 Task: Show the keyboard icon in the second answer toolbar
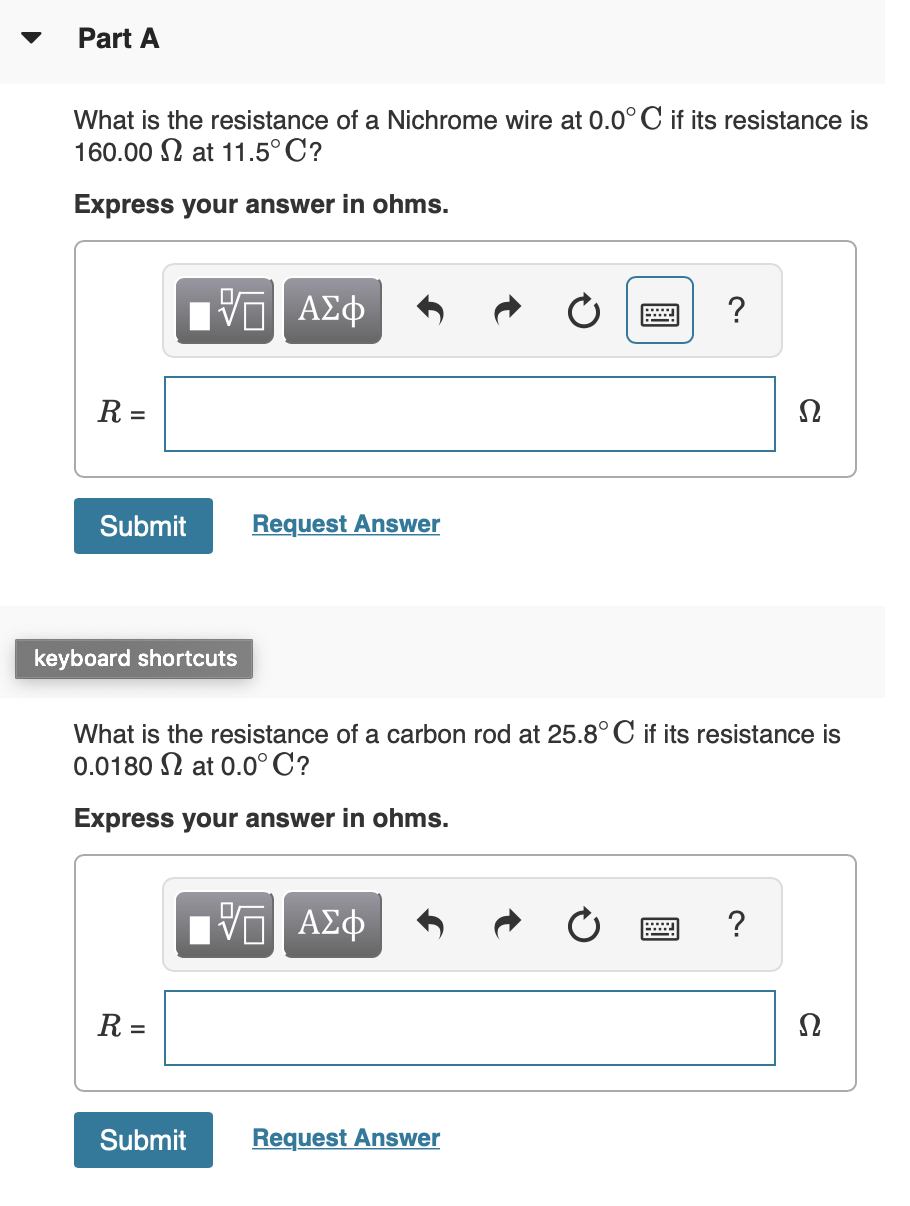tap(659, 924)
